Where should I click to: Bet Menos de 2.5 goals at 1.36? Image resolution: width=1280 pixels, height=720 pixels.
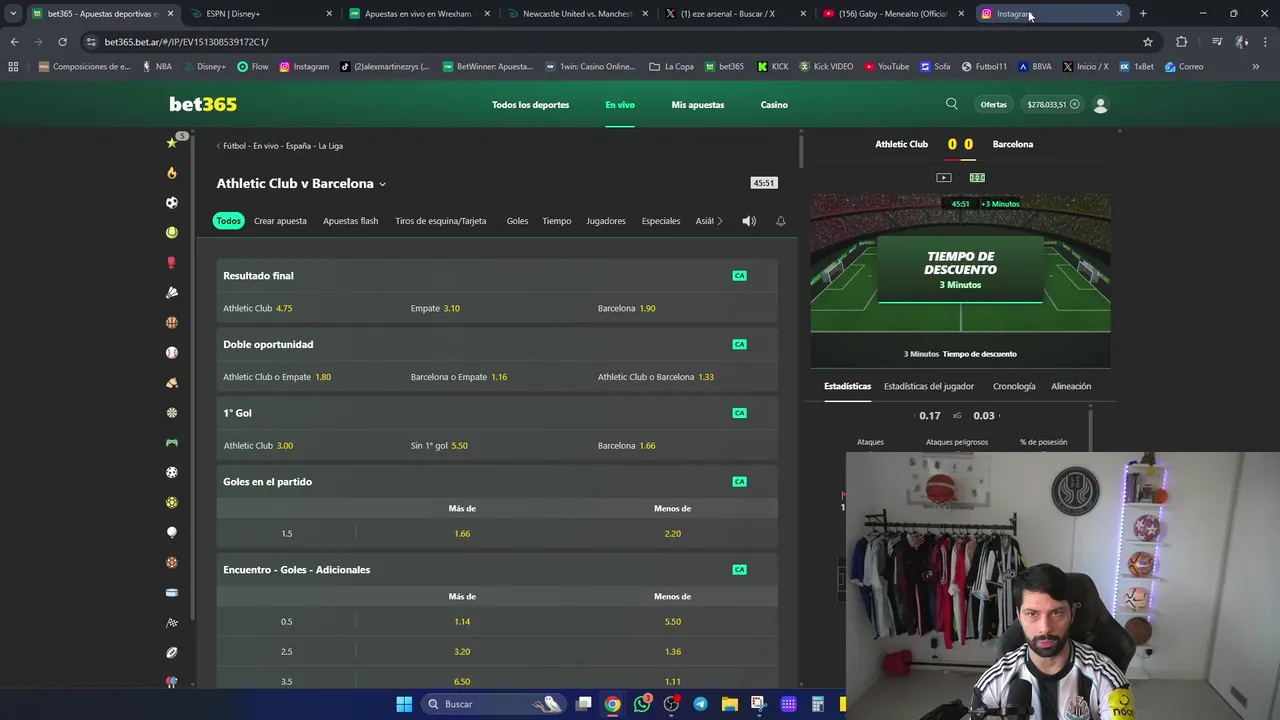(x=672, y=652)
